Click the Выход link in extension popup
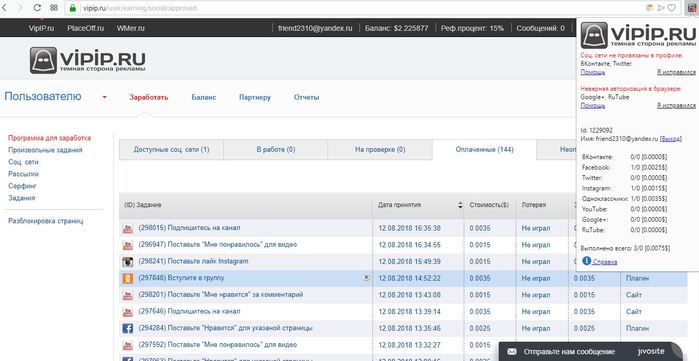This screenshot has height=361, width=699. 670,139
